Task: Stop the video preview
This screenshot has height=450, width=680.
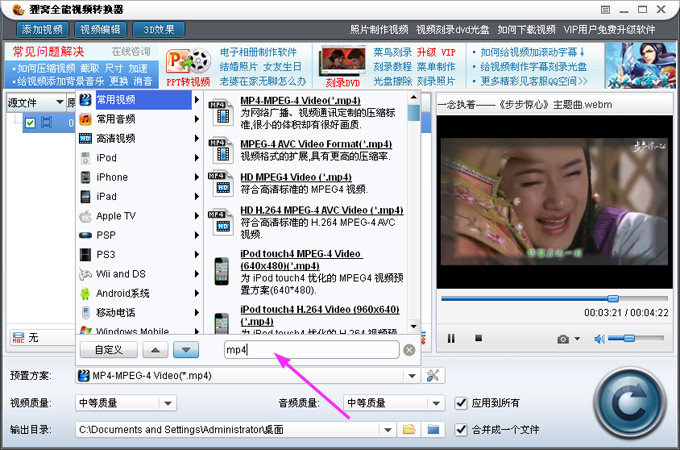Action: click(x=478, y=338)
